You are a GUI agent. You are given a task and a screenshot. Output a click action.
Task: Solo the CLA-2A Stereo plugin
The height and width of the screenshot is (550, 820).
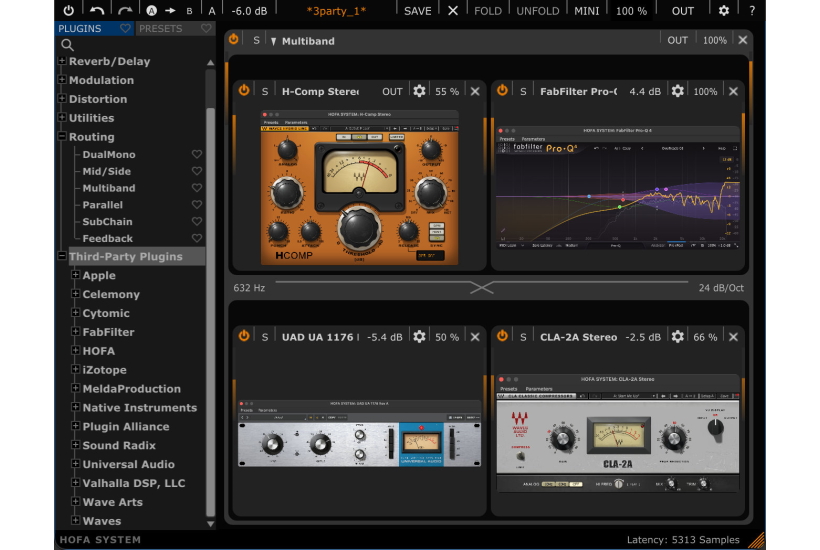[523, 337]
